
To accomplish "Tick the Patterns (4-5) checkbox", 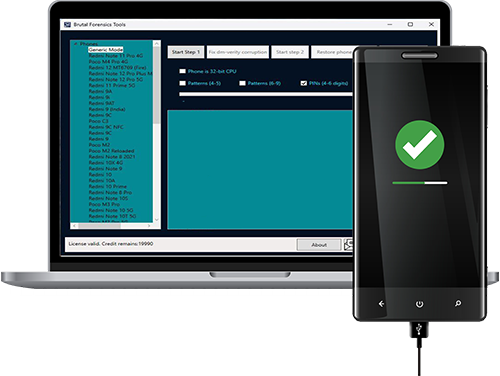I will 182,83.
